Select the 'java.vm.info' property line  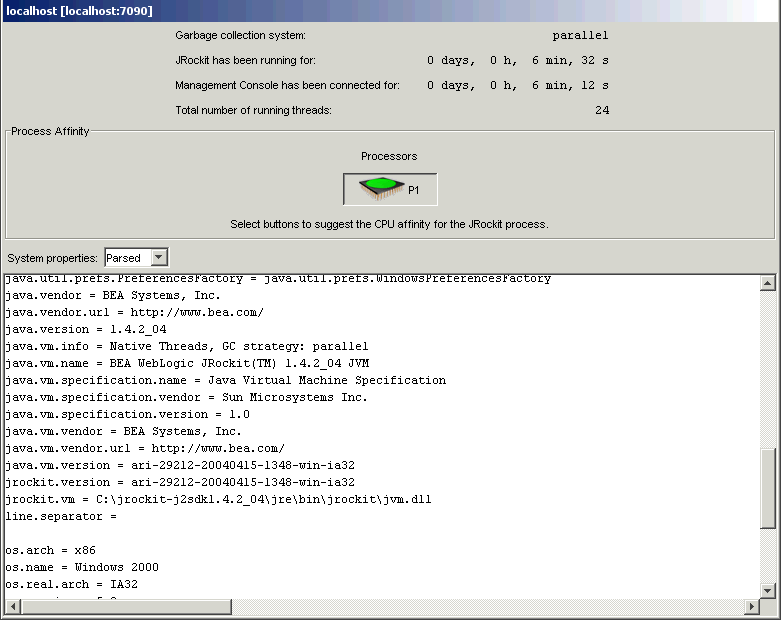pos(187,346)
